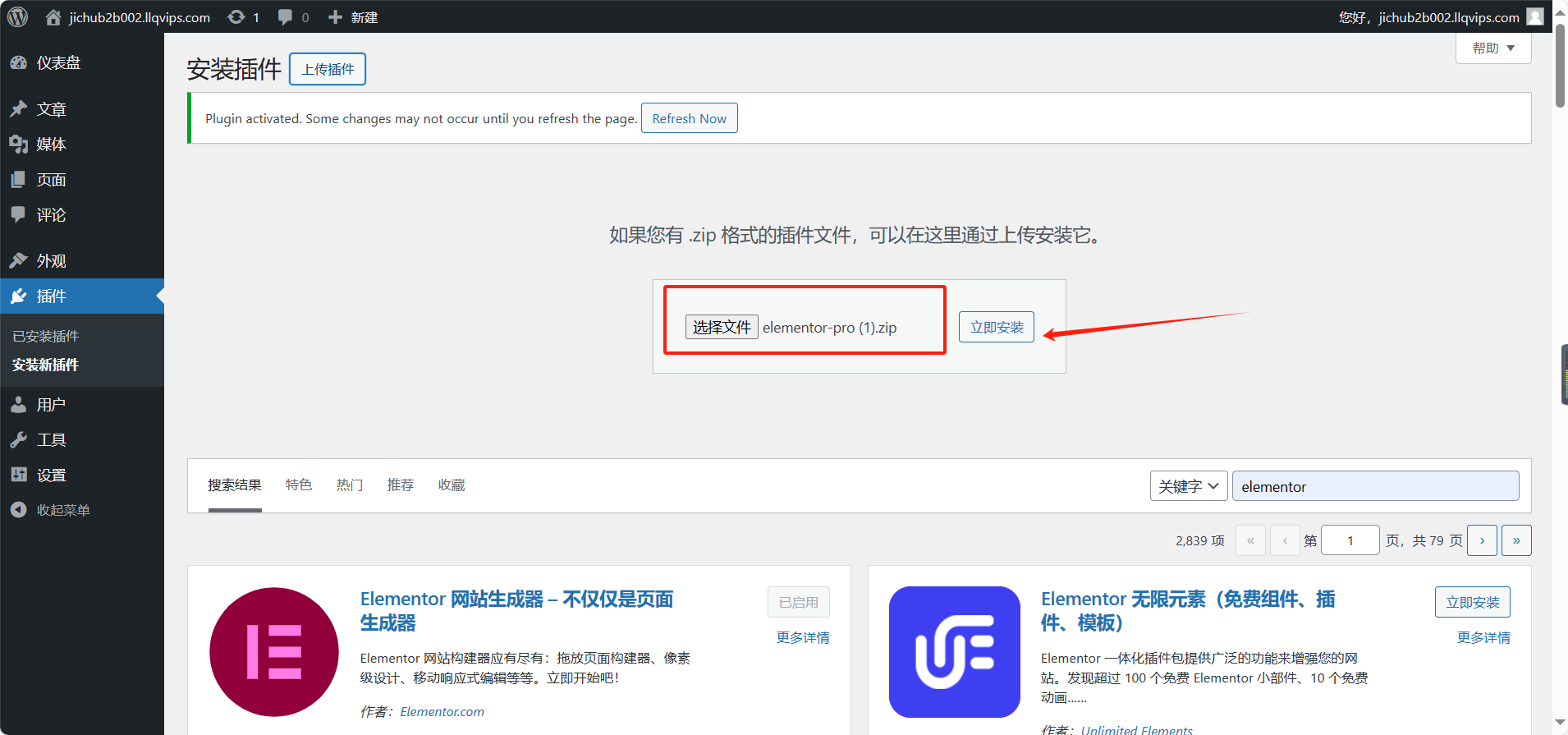
Task: Click 立即安装 next to the zip file
Action: [x=997, y=327]
